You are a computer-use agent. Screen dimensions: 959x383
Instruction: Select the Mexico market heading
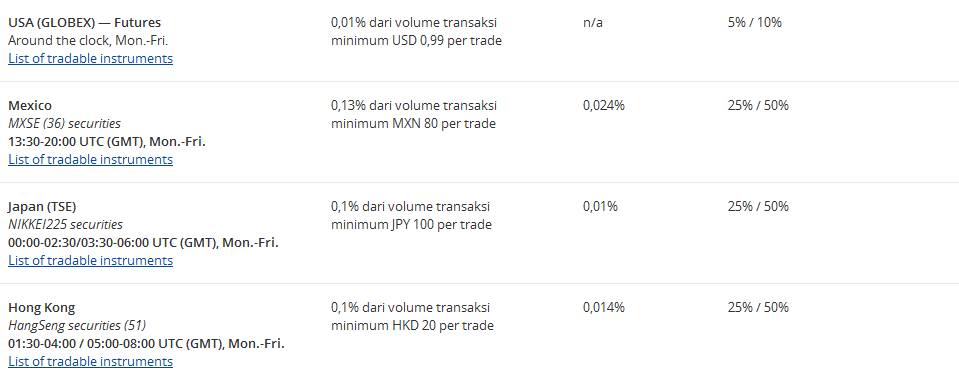30,105
